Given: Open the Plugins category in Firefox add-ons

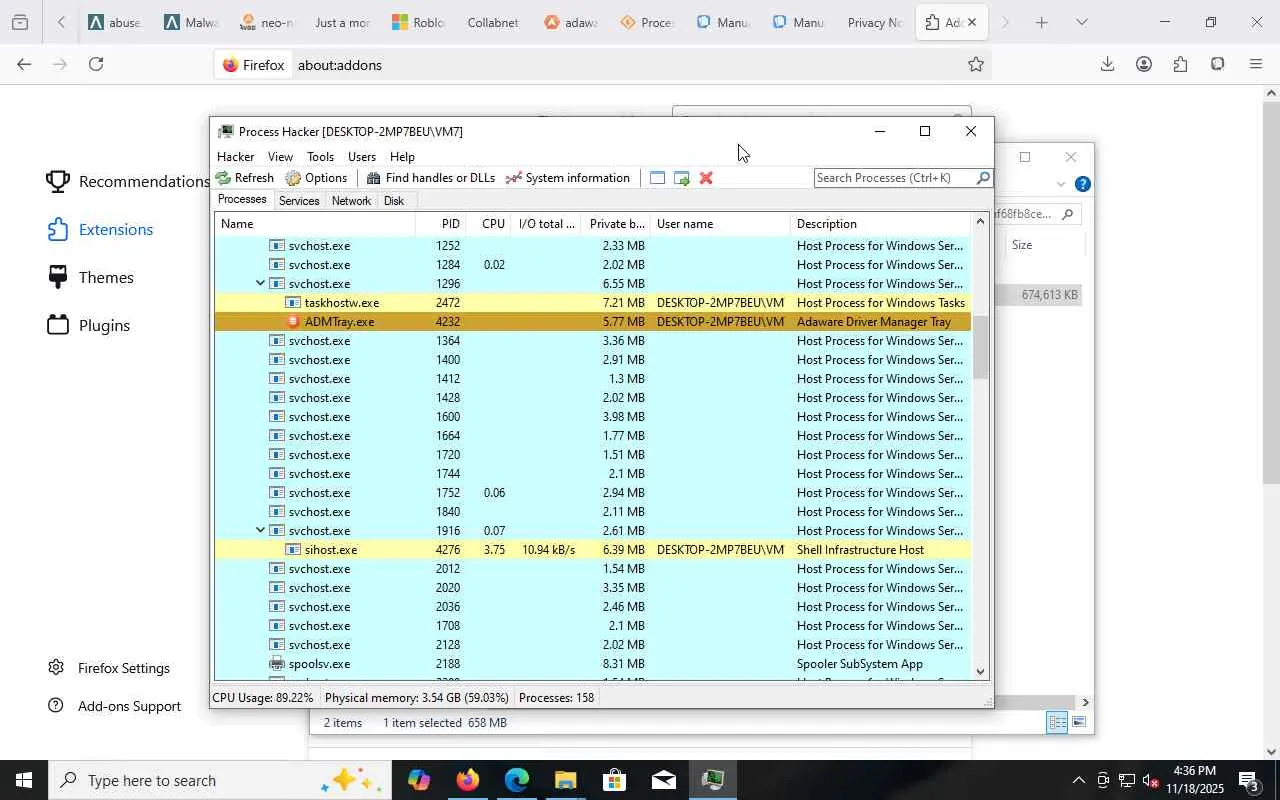Looking at the screenshot, I should (x=88, y=325).
